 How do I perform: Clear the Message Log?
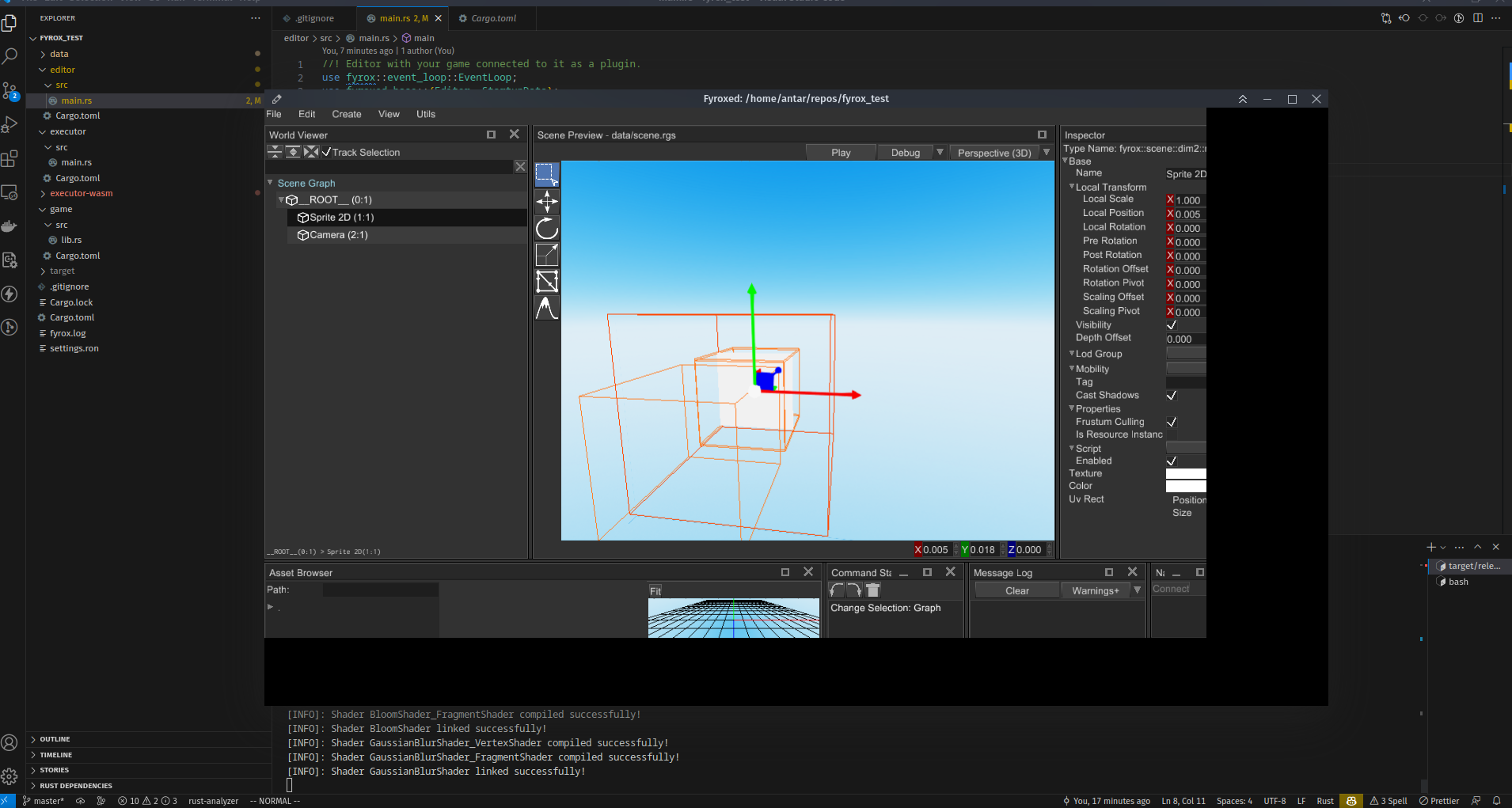point(1016,590)
